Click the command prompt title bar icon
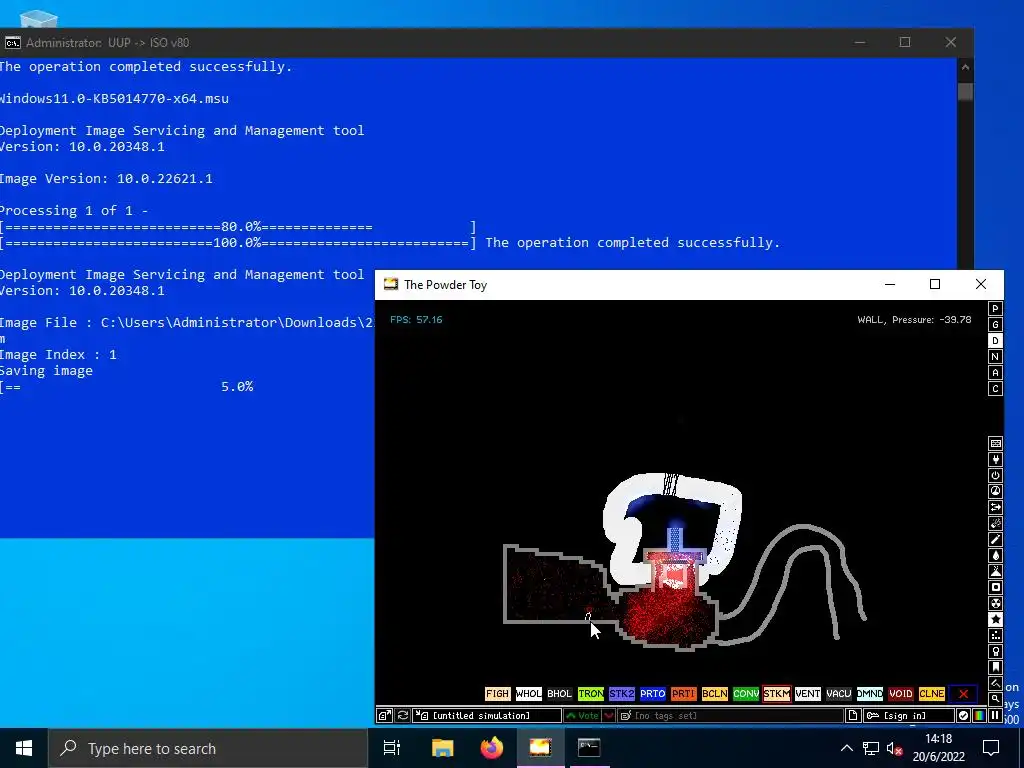The width and height of the screenshot is (1024, 768). pyautogui.click(x=12, y=43)
